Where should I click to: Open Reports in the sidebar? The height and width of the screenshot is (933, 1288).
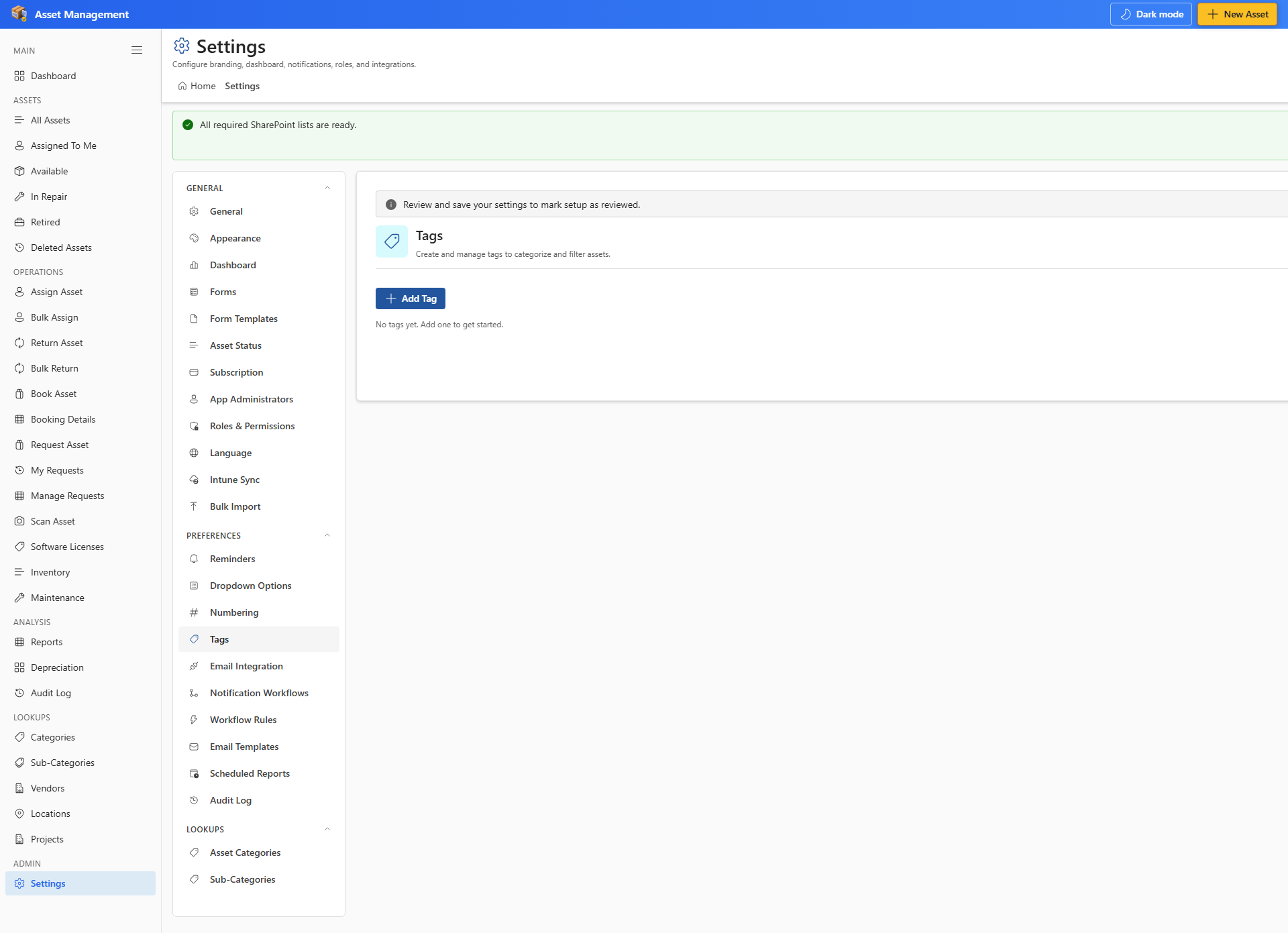click(80, 642)
